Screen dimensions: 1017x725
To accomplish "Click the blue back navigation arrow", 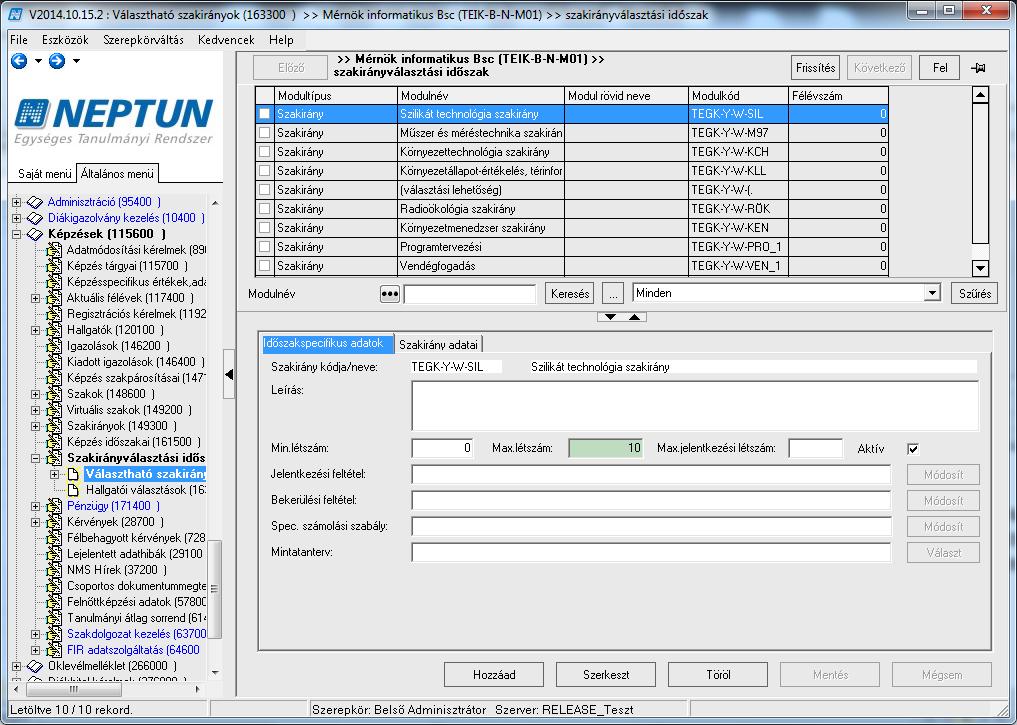I will click(19, 61).
